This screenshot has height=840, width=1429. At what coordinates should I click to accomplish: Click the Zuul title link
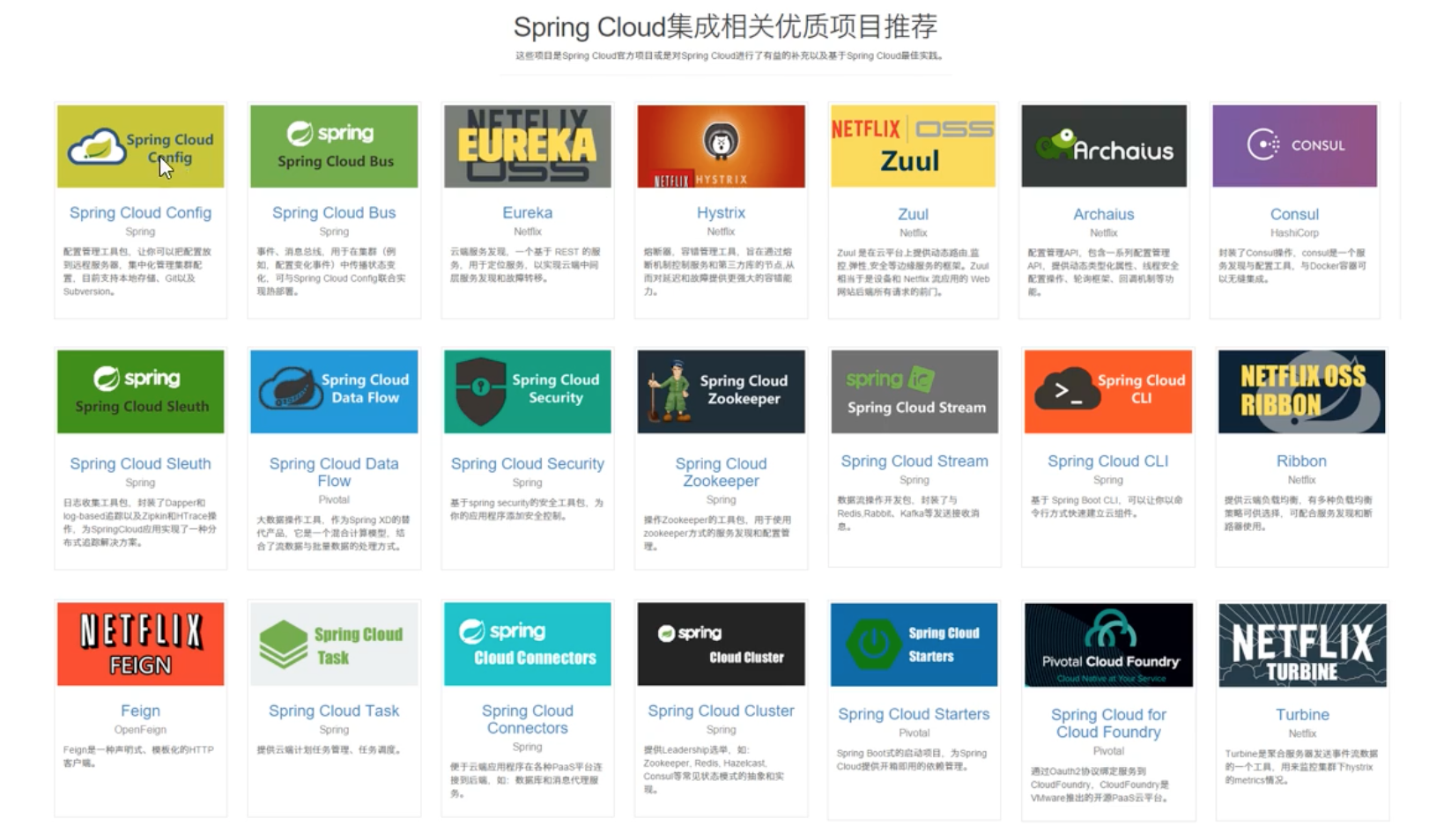[913, 214]
